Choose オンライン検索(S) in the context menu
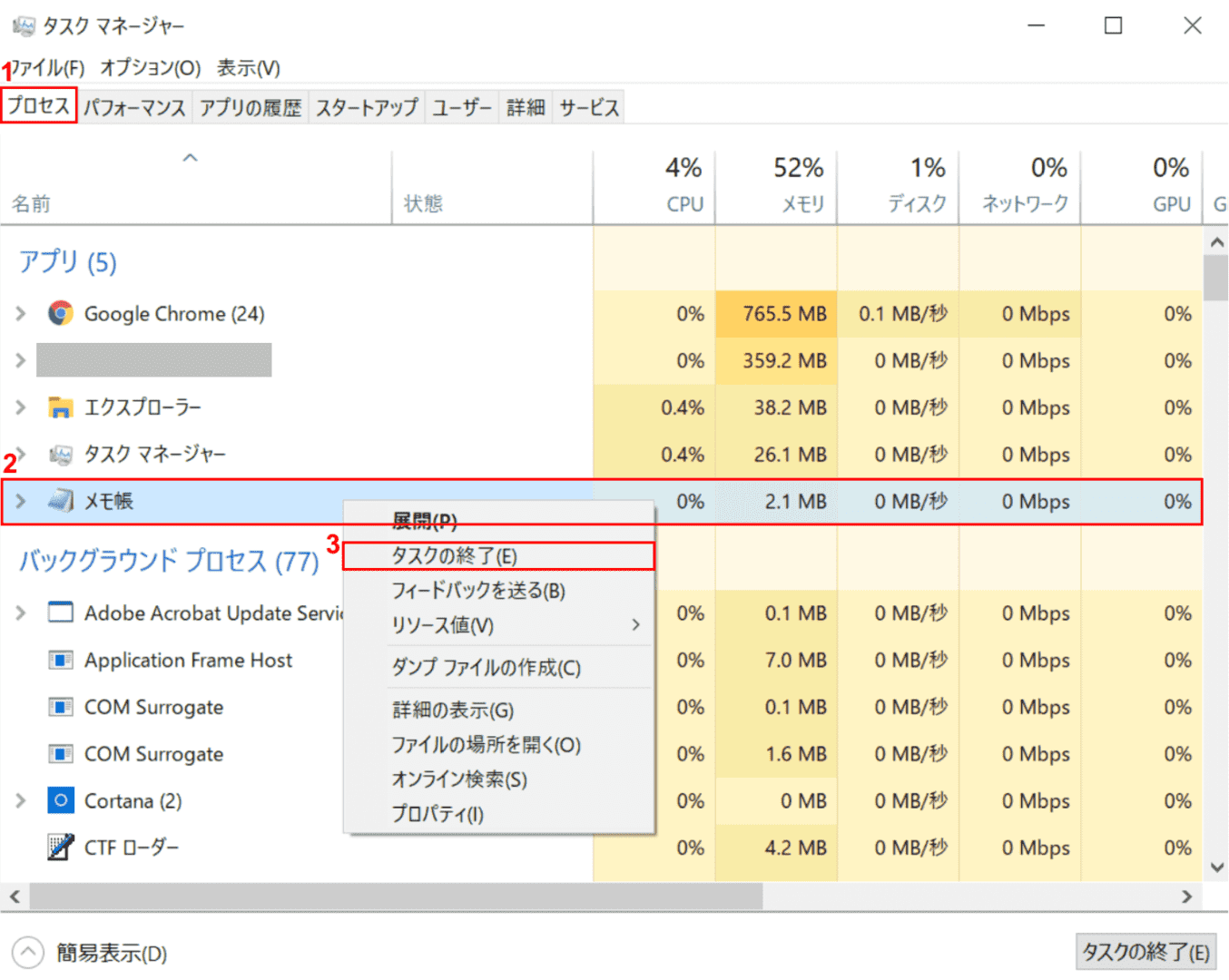Screen dimensions: 1229x980 (498, 779)
